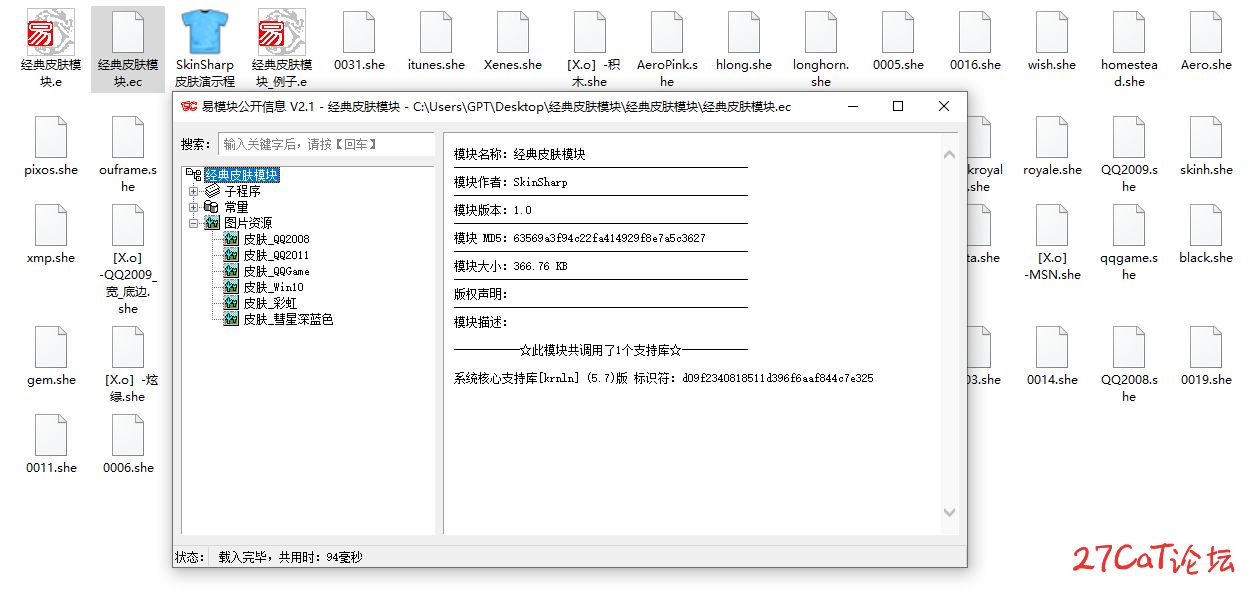Select the black.she file icon
The width and height of the screenshot is (1250, 600).
click(1206, 226)
